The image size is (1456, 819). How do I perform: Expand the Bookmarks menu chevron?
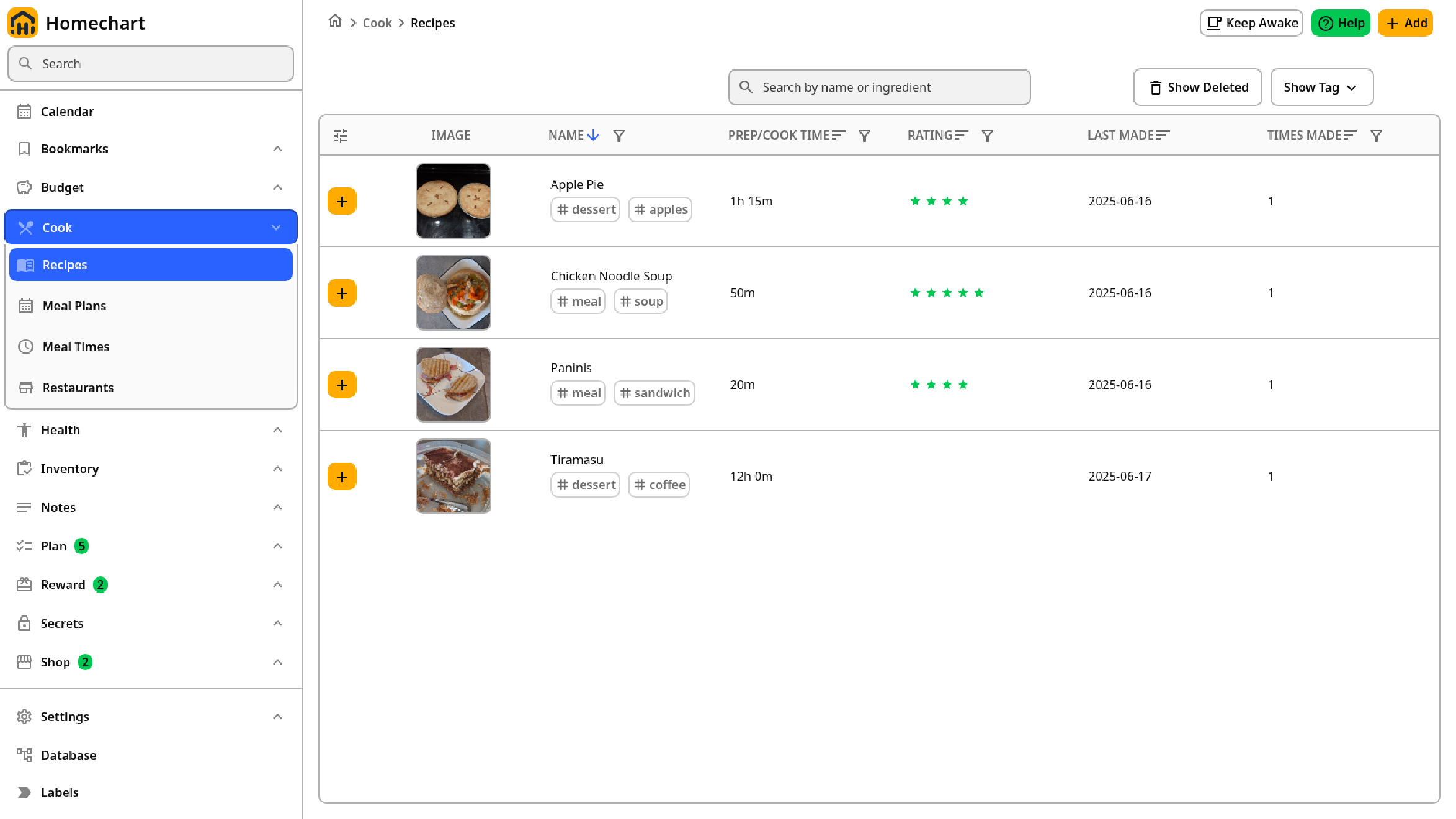coord(277,149)
